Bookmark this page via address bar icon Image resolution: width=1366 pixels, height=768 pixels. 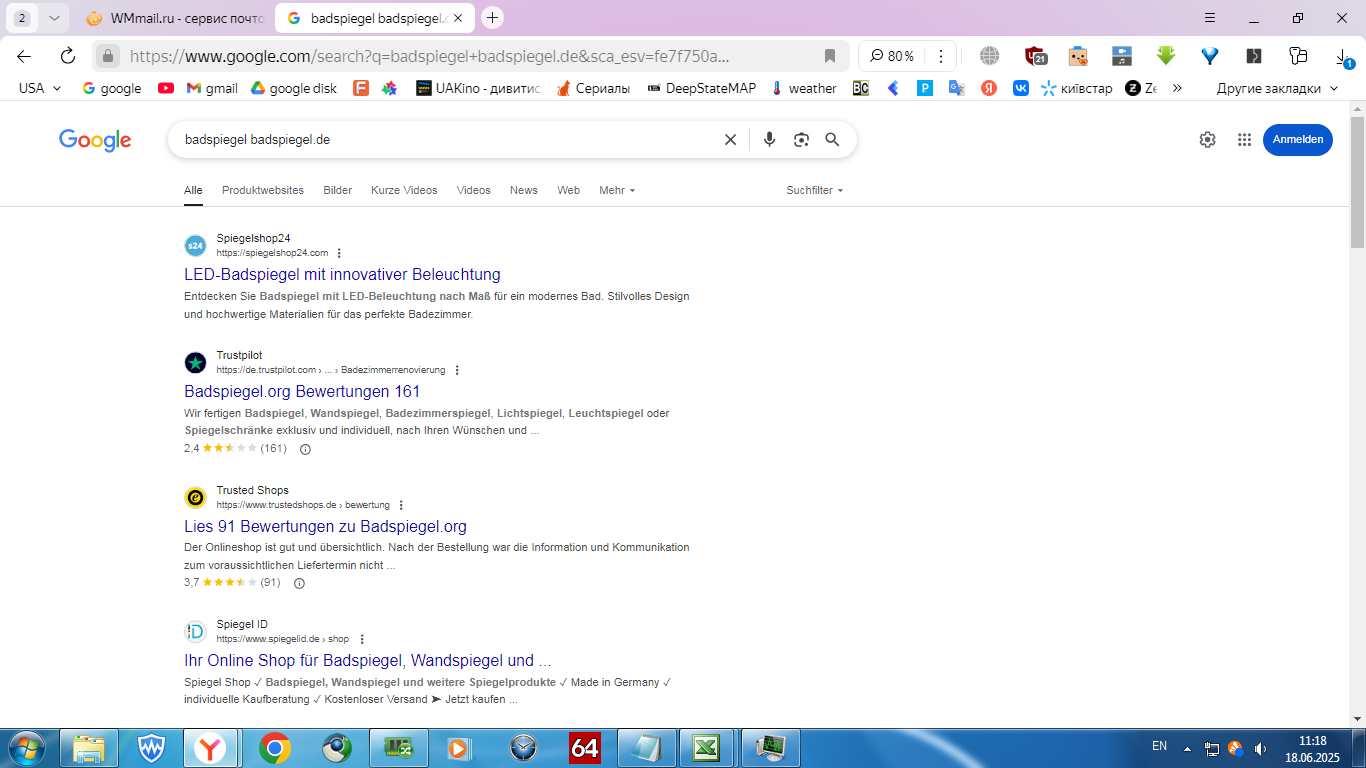click(830, 56)
